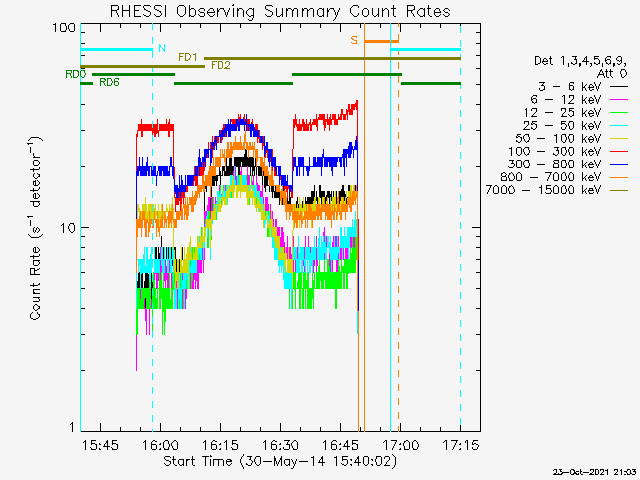
Task: Click the black line swatch for 3 - 6 keV
Action: [619, 87]
